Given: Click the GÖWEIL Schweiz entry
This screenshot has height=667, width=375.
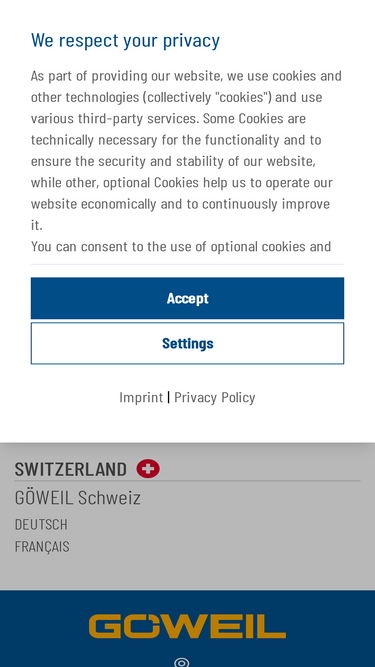Looking at the screenshot, I should pyautogui.click(x=78, y=497).
